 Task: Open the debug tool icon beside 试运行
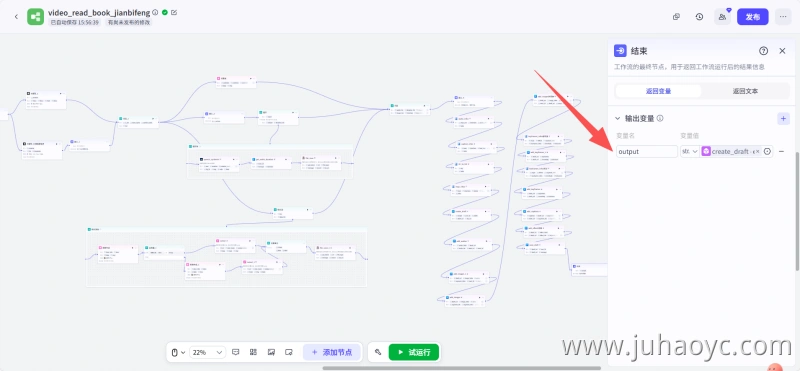pyautogui.click(x=378, y=352)
